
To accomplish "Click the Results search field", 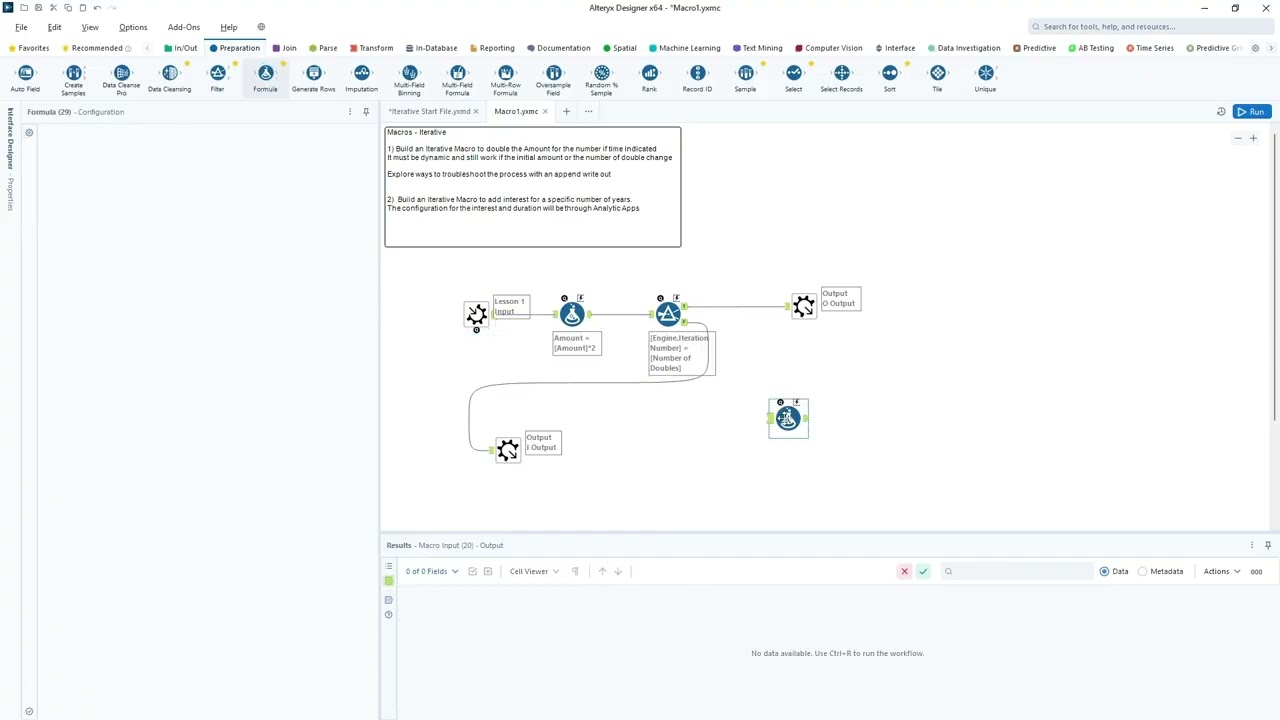I will tap(1017, 571).
